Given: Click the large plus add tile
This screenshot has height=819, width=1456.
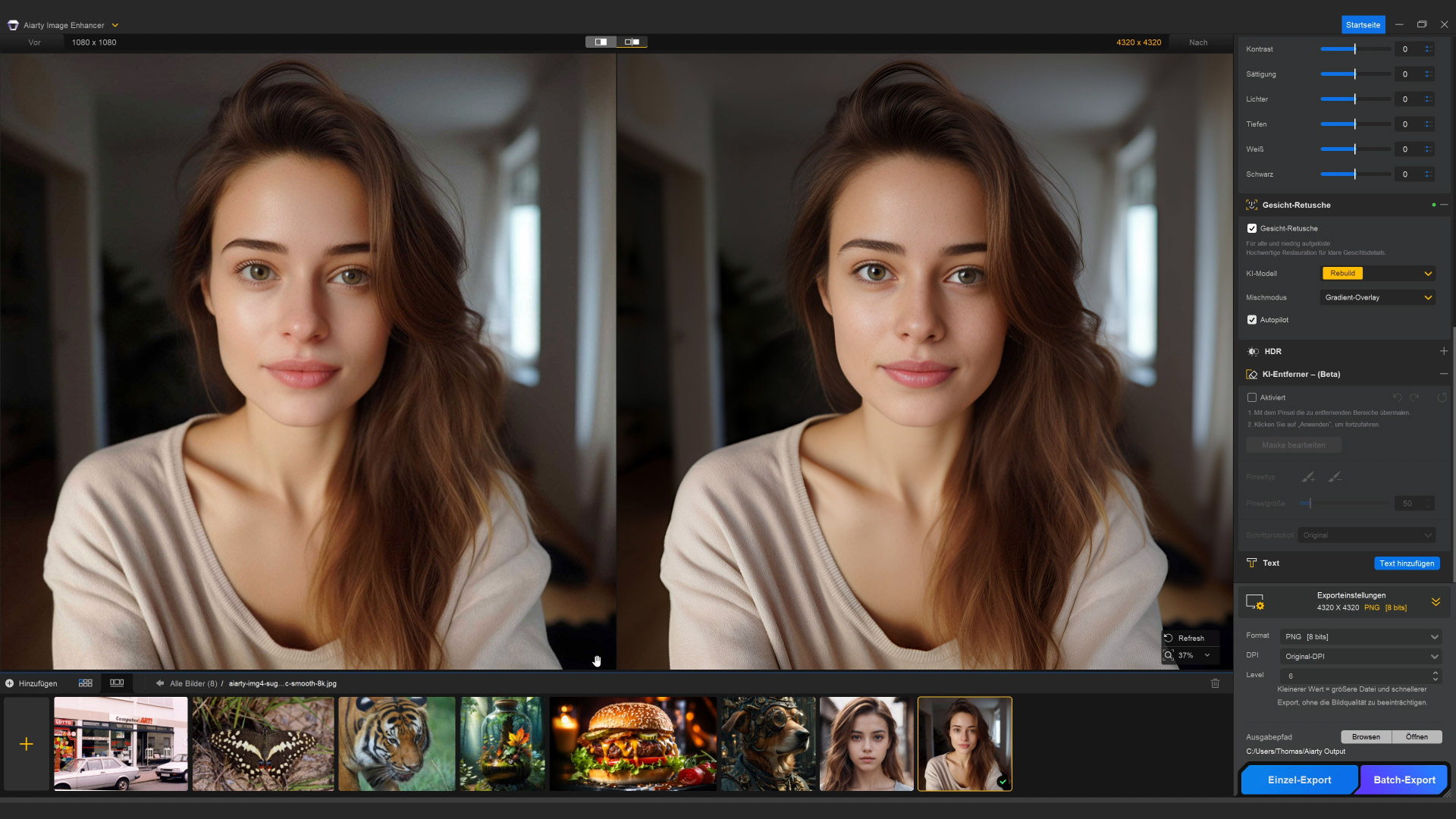Looking at the screenshot, I should pyautogui.click(x=27, y=744).
